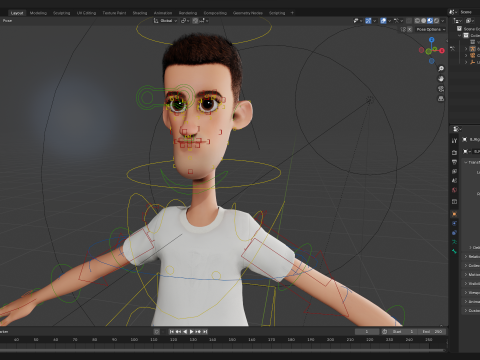Click the red X axis gizmo handle
480x360 pixels.
coord(442,51)
